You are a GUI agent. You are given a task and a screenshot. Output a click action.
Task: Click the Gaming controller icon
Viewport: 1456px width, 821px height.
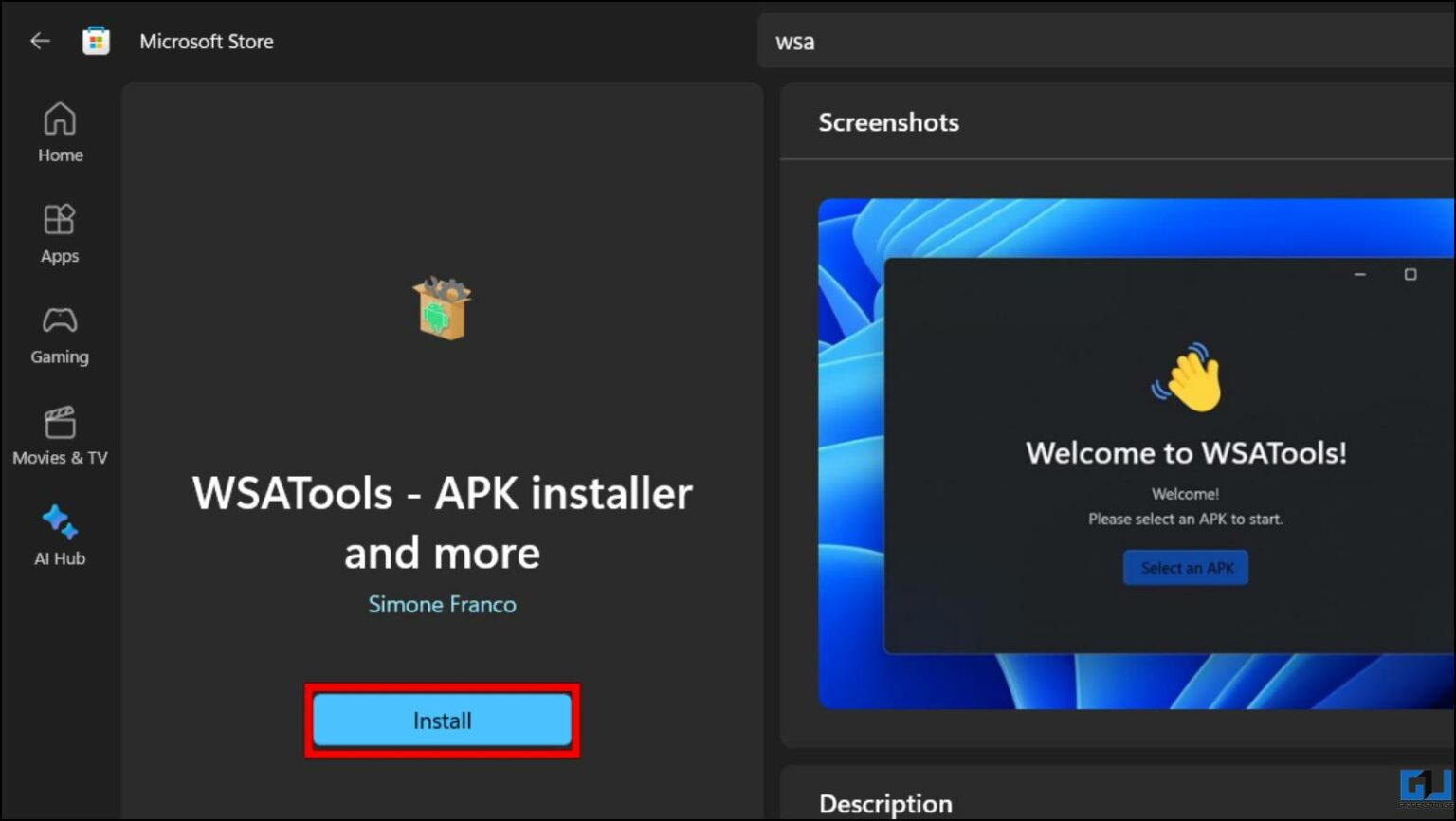59,320
